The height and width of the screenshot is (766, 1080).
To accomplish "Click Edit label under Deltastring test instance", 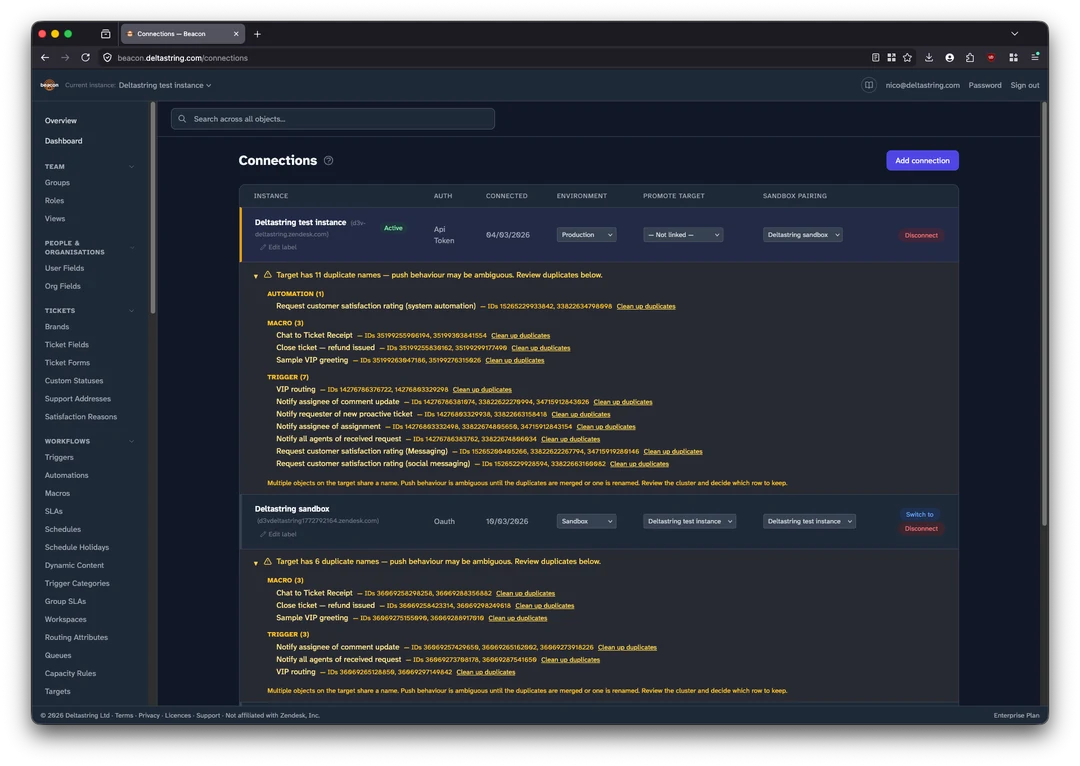I will (278, 247).
